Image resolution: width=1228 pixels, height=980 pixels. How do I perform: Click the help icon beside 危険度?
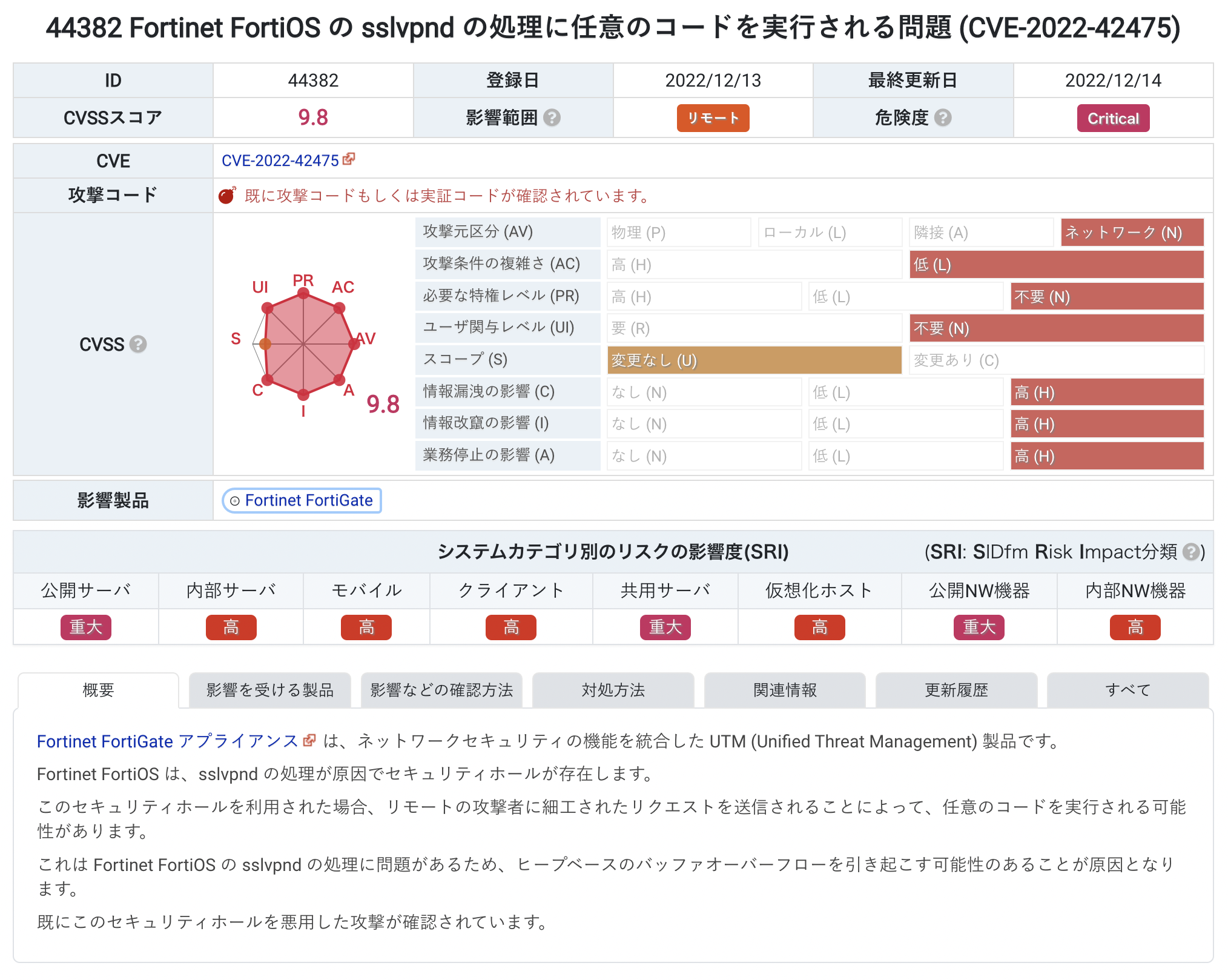click(942, 118)
